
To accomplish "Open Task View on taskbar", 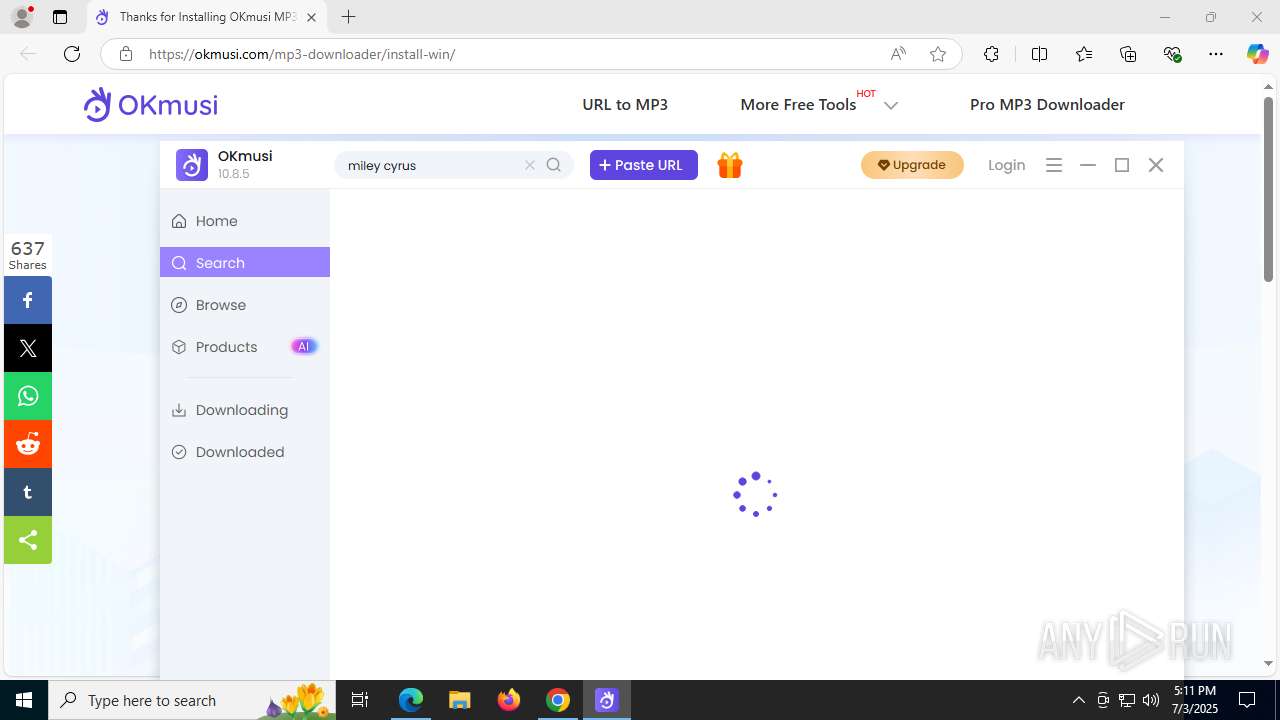I will click(360, 700).
